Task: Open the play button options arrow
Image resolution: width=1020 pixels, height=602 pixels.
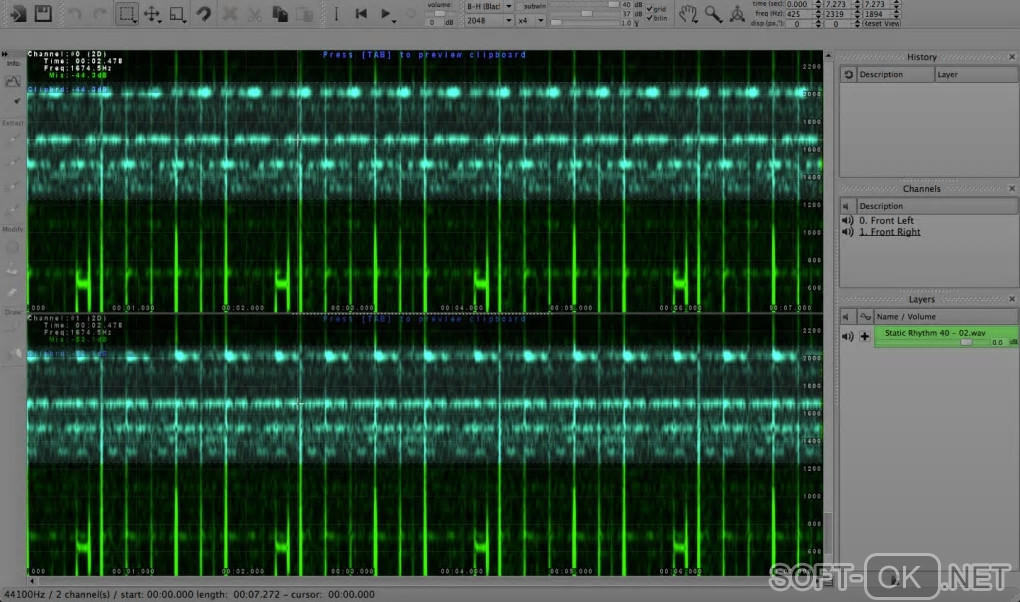Action: pos(394,21)
